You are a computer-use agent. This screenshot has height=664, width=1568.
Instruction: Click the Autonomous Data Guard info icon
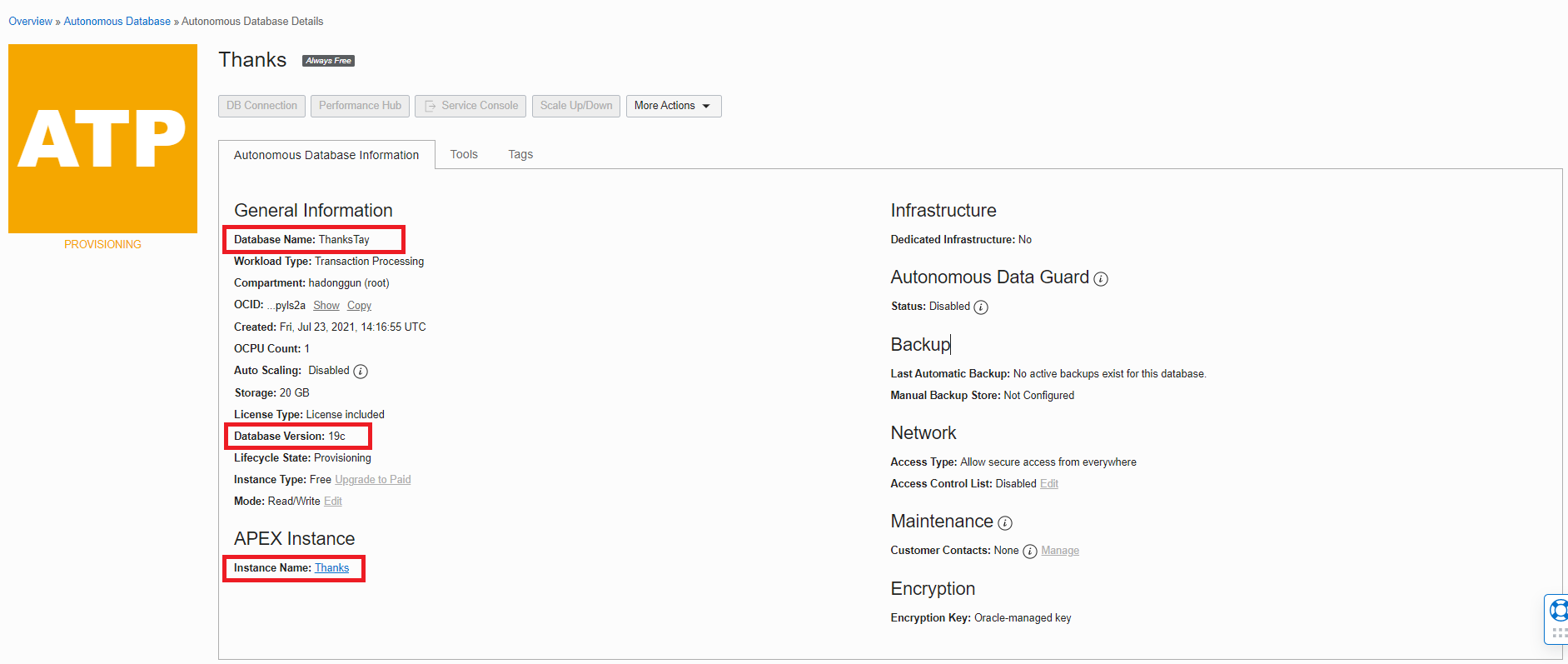[1101, 279]
